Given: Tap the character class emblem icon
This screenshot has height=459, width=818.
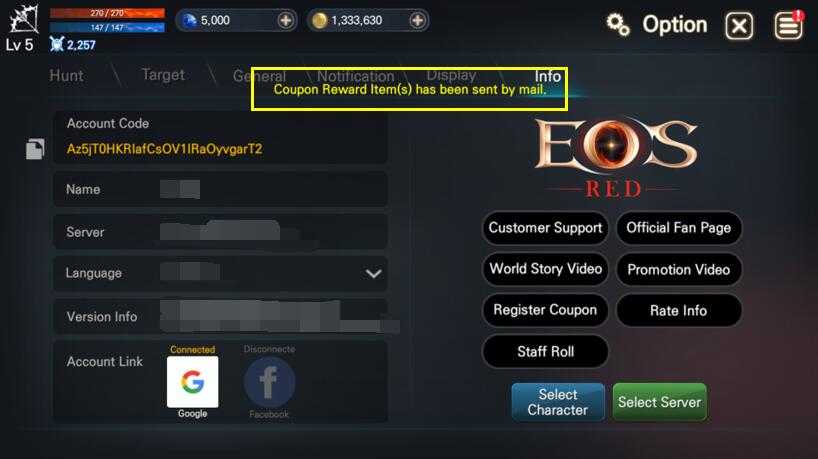Looking at the screenshot, I should pos(23,19).
